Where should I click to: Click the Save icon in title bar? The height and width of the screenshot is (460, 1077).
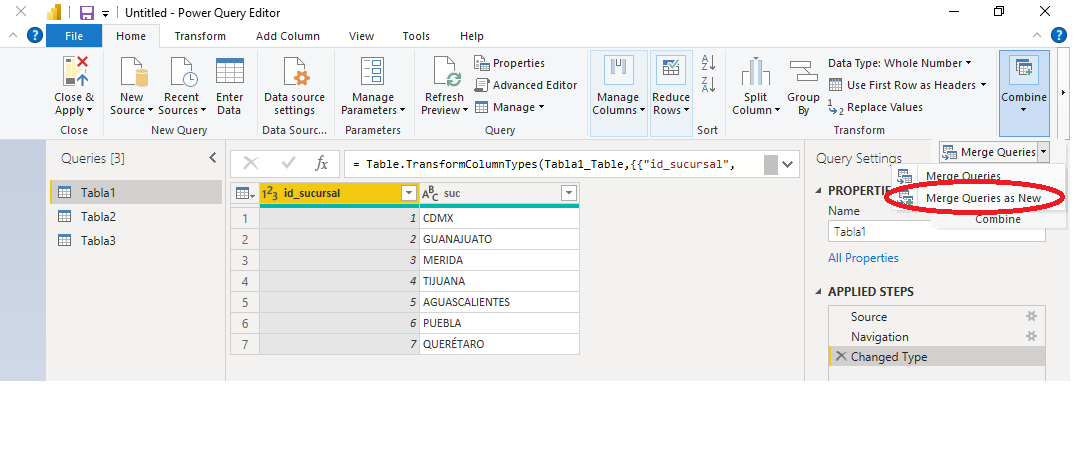[x=87, y=13]
